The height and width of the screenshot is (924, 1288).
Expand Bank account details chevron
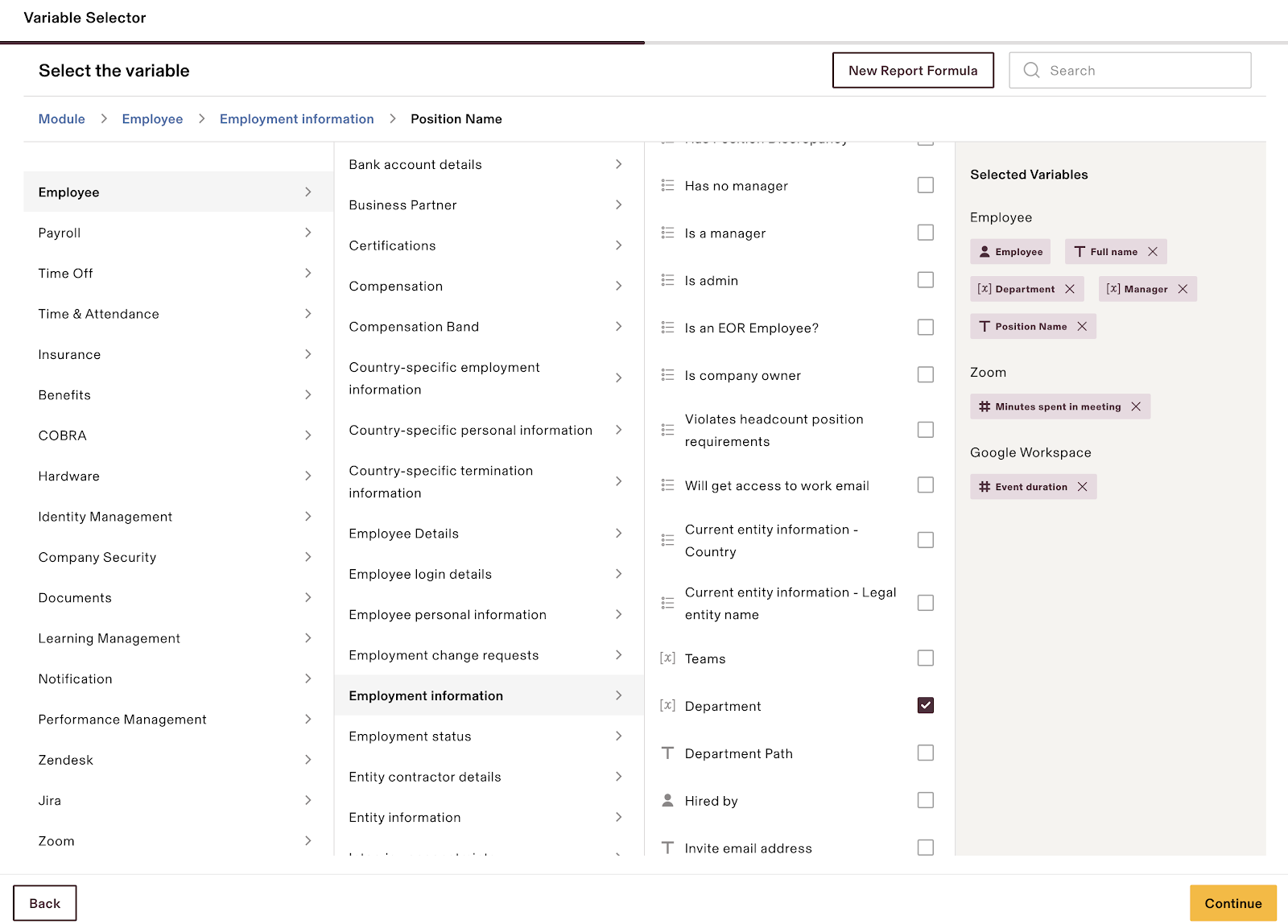click(x=618, y=164)
